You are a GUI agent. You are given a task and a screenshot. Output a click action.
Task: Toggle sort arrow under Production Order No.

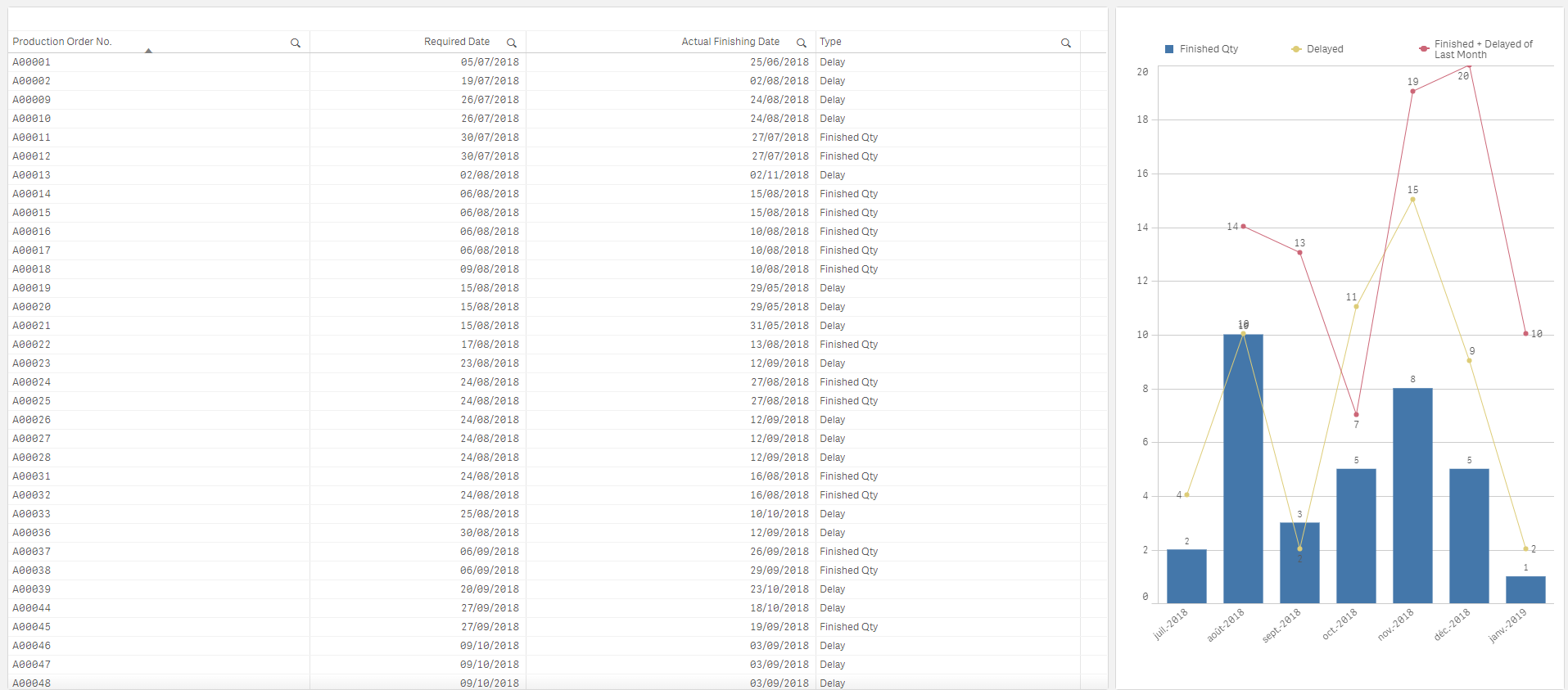point(148,51)
